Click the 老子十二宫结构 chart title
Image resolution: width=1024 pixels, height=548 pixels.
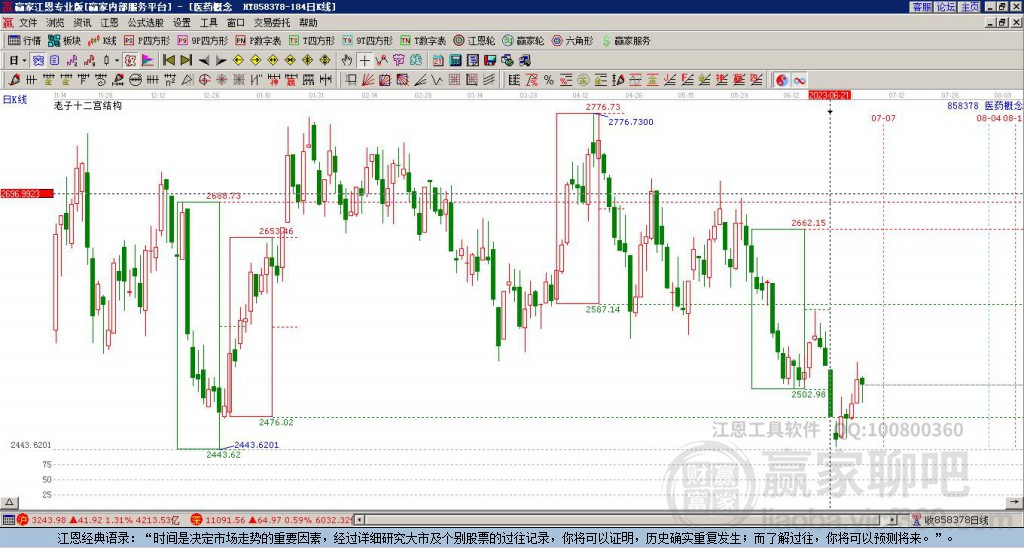click(x=88, y=106)
